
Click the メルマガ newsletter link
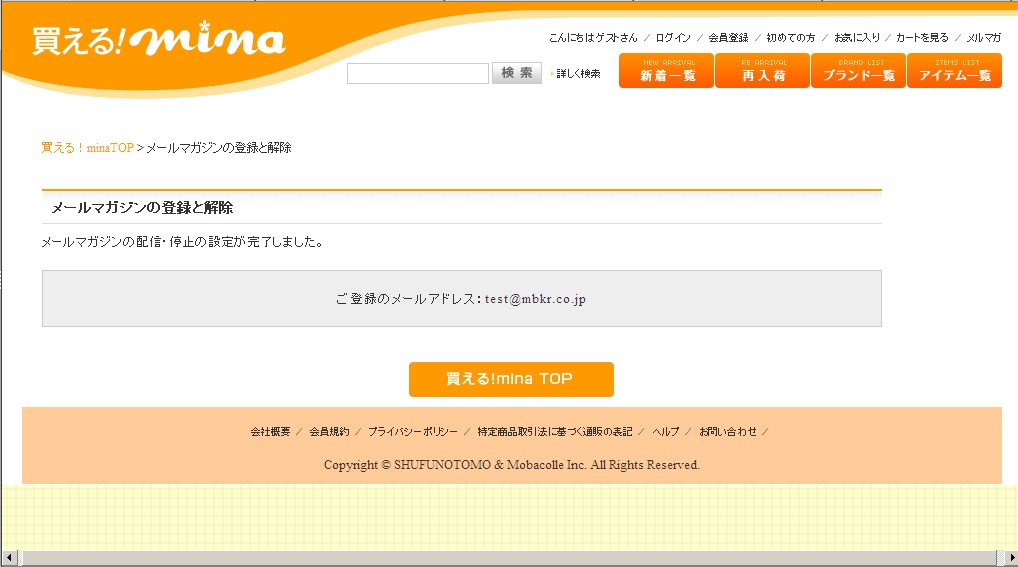pos(983,38)
